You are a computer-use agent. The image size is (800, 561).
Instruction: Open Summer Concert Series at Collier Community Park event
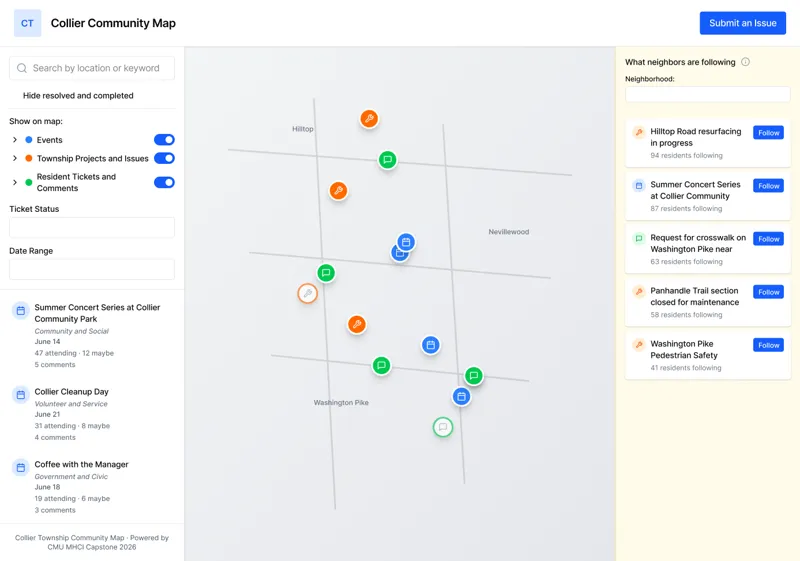(97, 313)
